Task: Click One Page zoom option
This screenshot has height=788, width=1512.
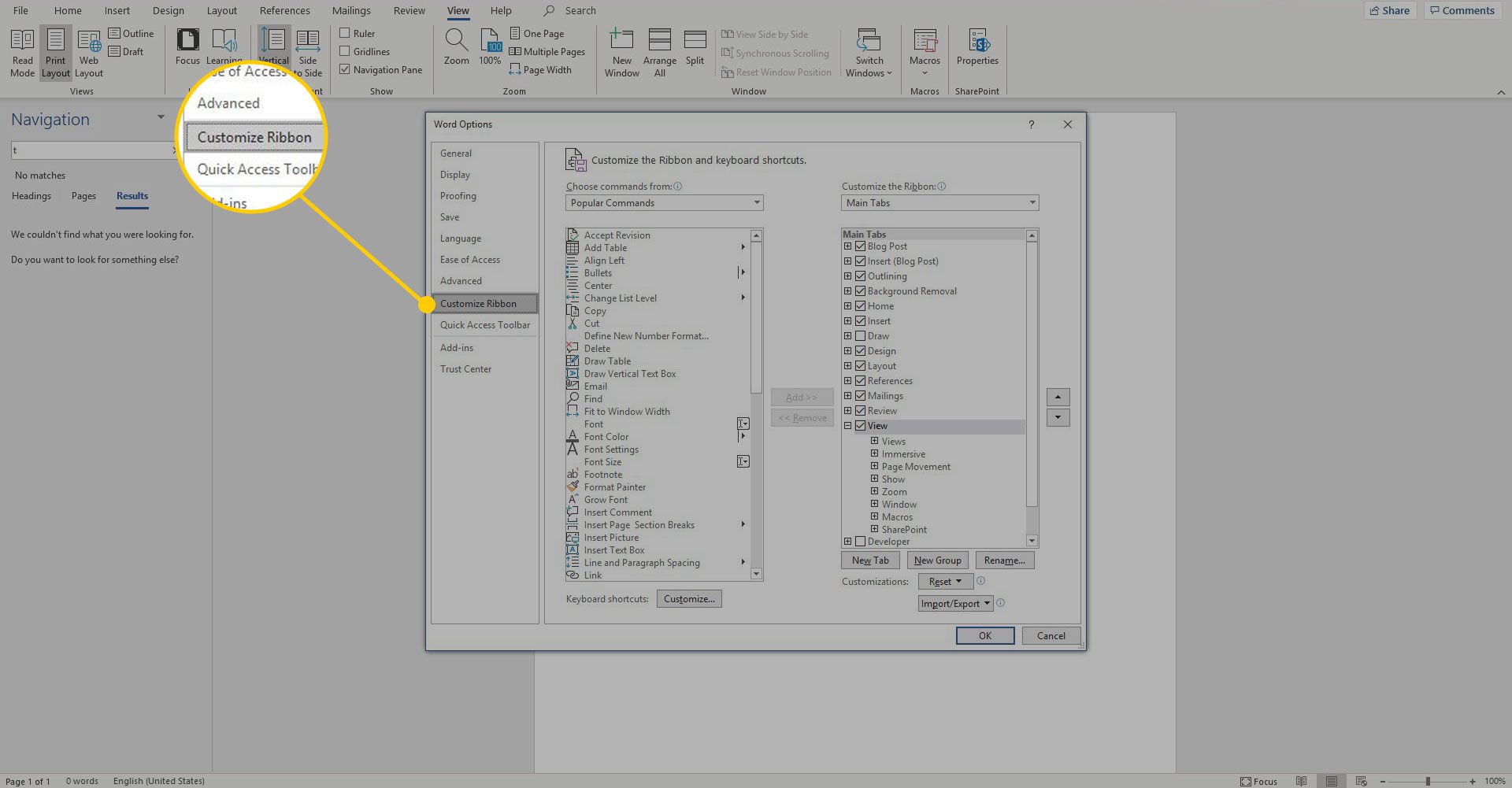Action: click(x=537, y=34)
